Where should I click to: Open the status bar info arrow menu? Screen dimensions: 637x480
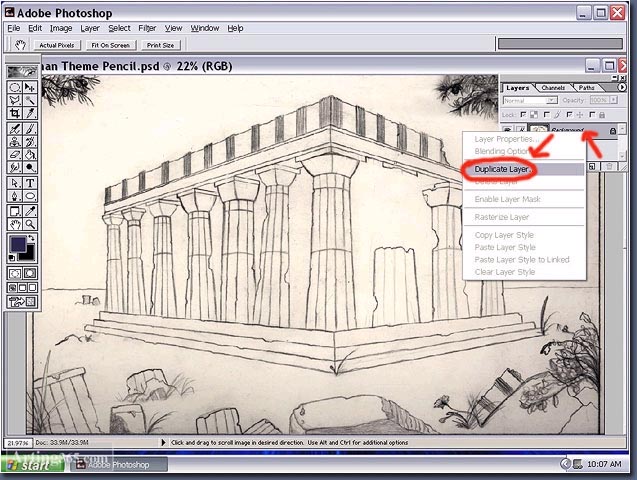click(x=163, y=442)
